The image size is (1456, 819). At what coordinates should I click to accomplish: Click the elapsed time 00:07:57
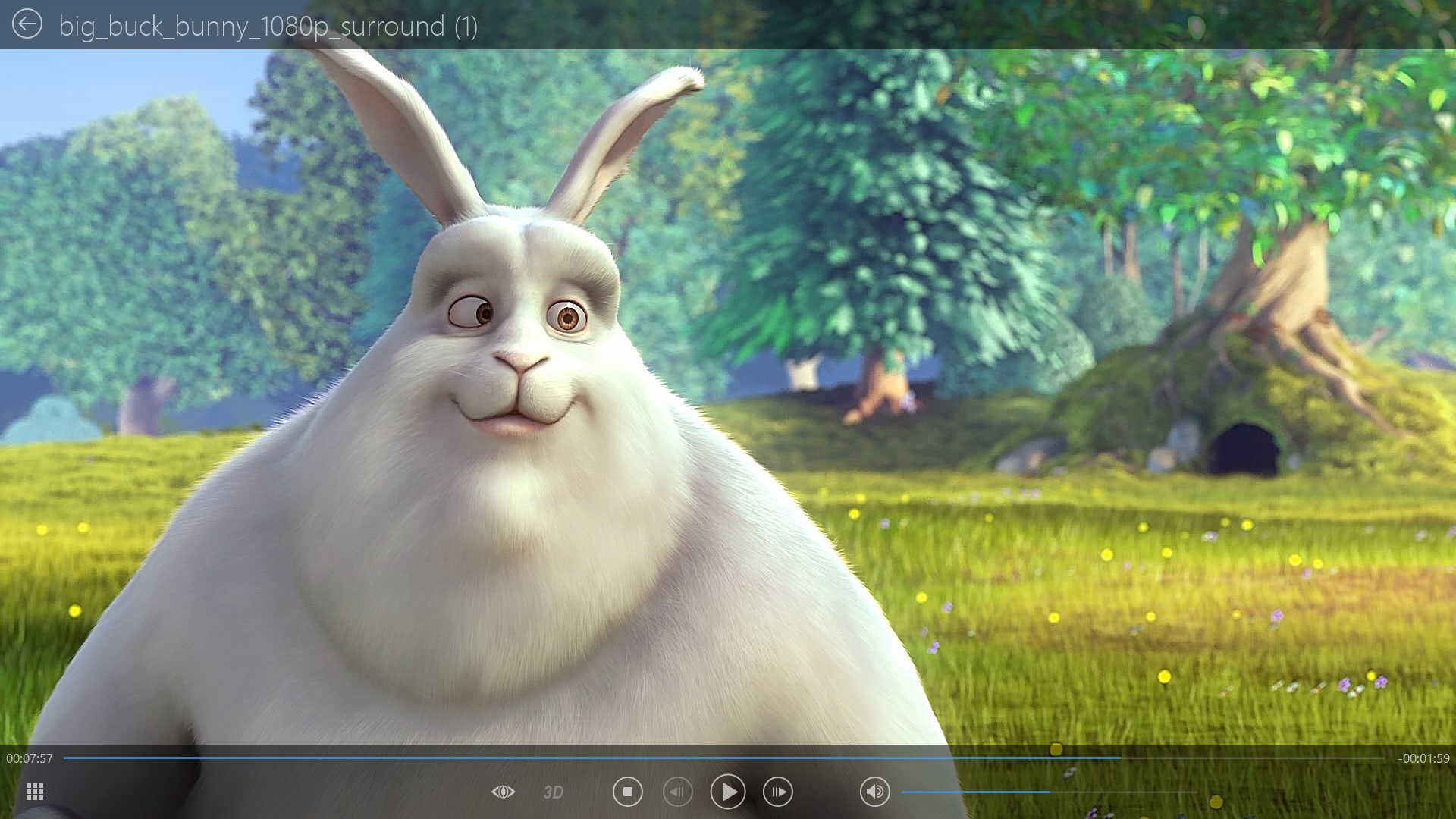point(30,758)
